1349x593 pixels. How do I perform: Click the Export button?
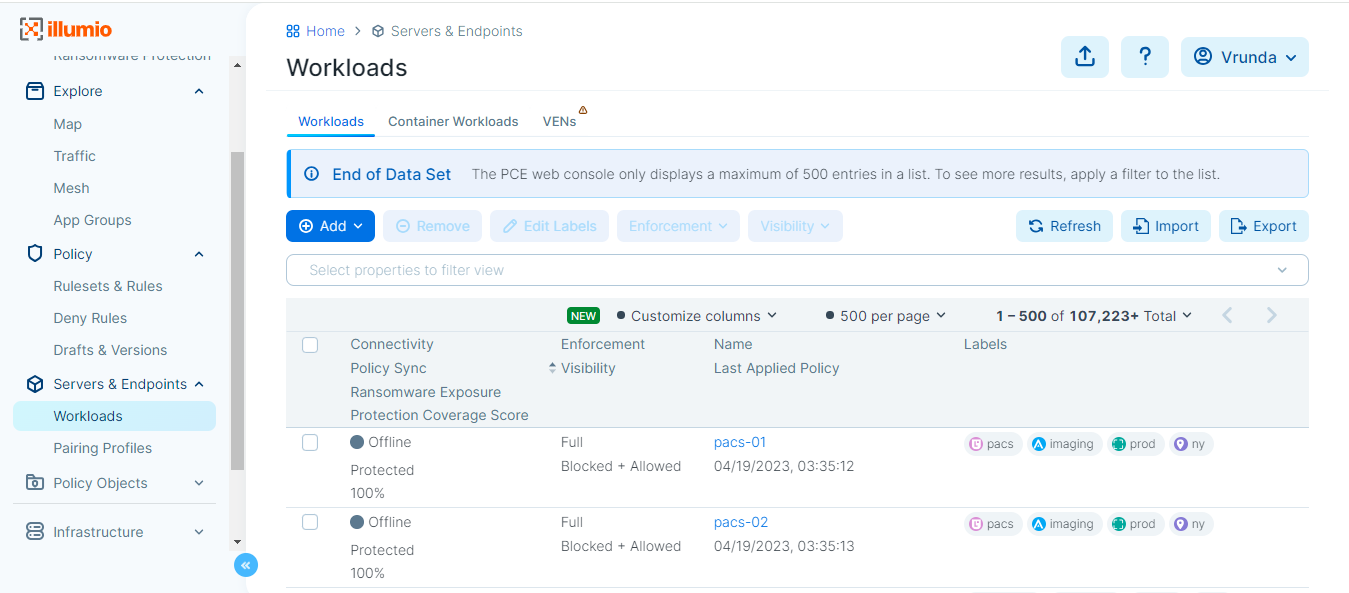pos(1264,226)
